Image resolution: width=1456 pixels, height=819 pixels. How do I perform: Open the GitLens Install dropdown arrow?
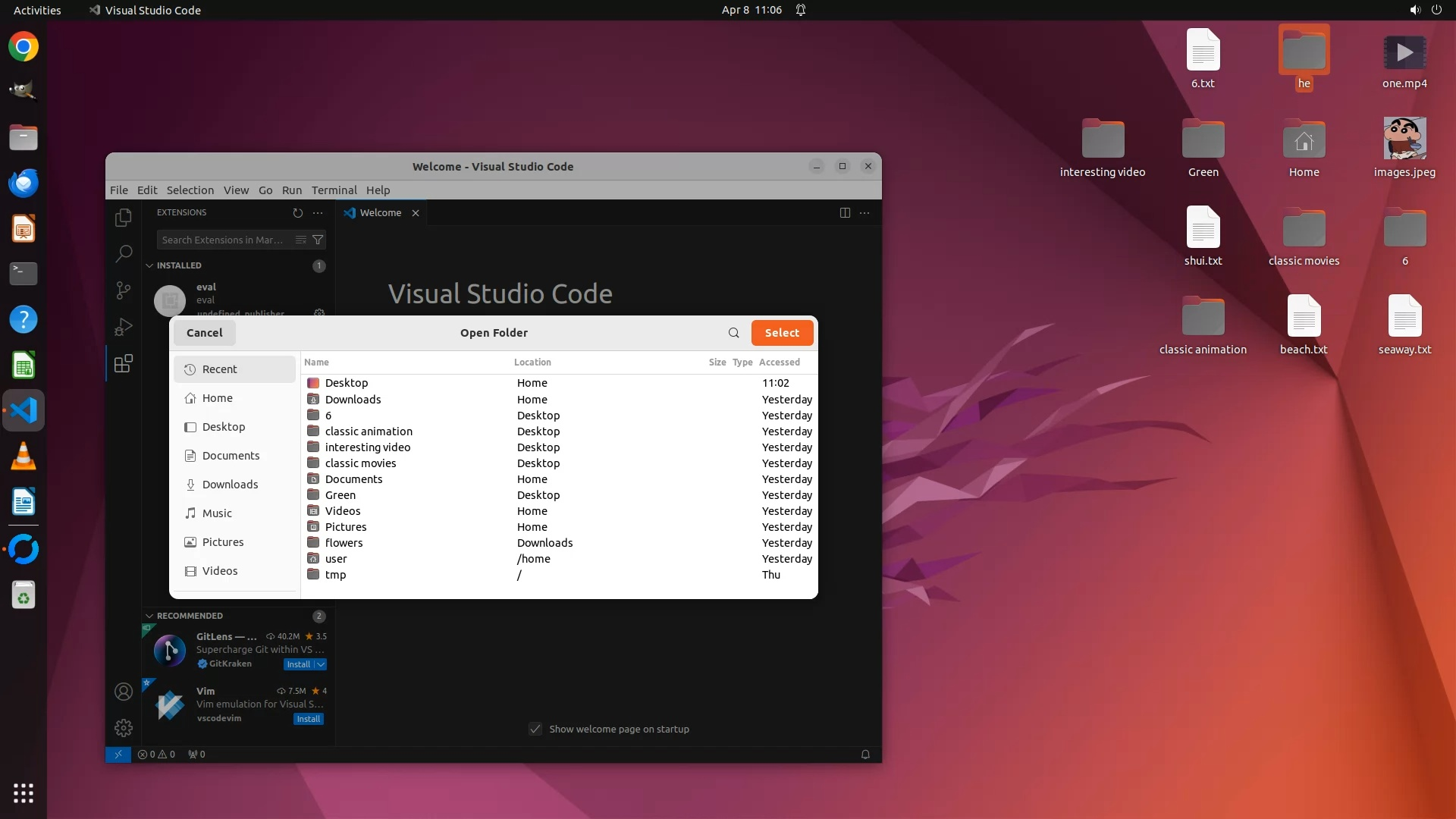[x=322, y=664]
